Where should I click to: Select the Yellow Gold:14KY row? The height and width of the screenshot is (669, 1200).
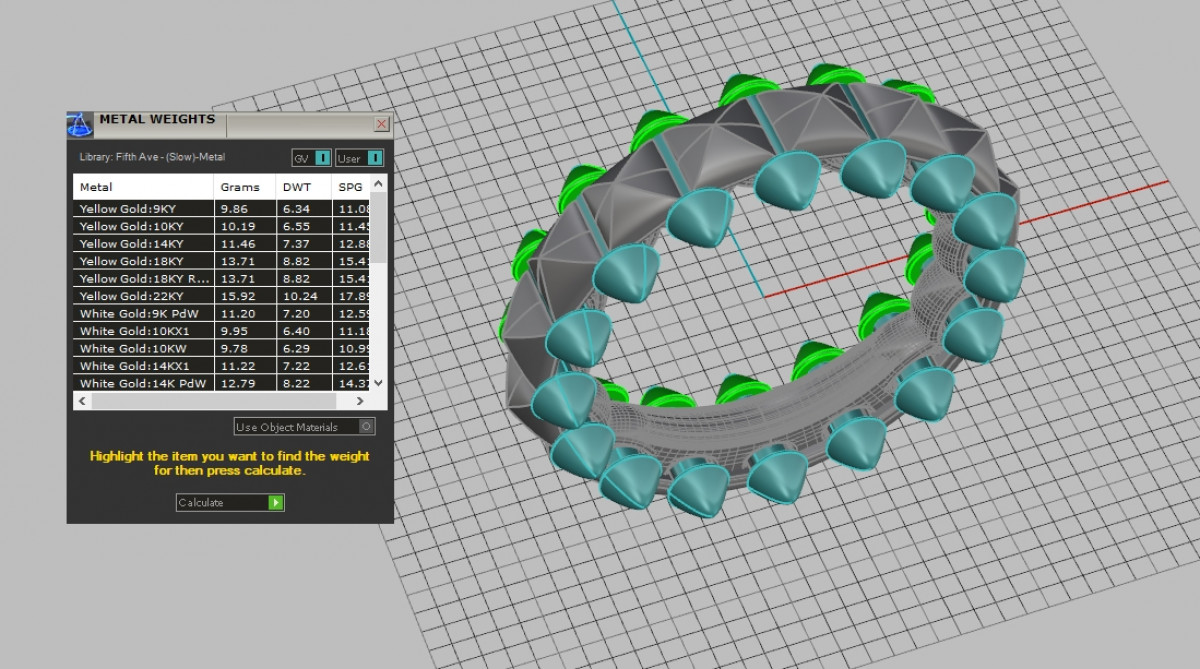pos(145,243)
